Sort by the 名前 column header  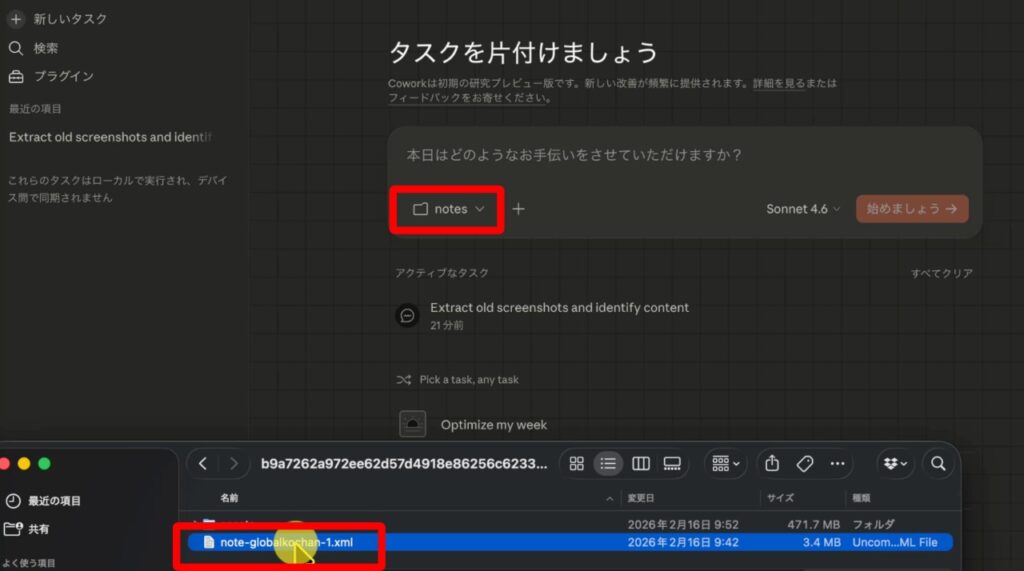click(229, 498)
